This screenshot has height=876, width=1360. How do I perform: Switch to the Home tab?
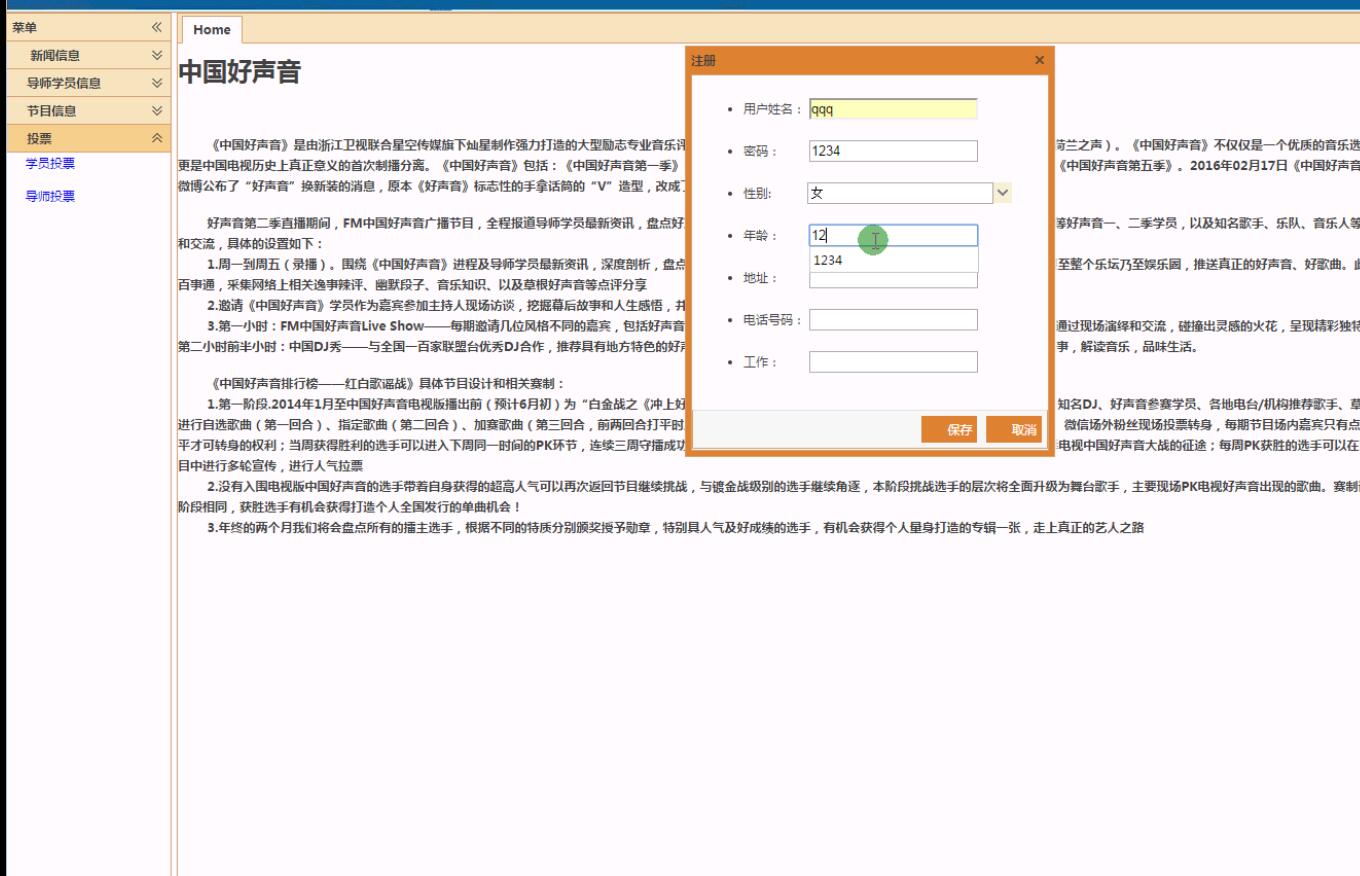click(x=212, y=30)
